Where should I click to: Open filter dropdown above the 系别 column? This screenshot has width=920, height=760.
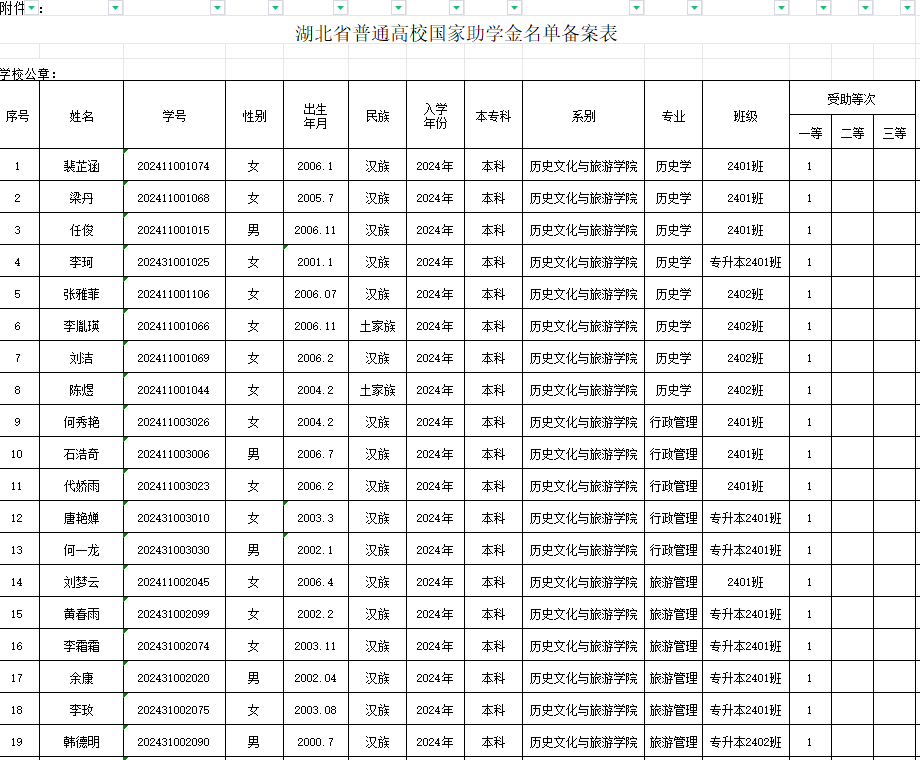[636, 8]
